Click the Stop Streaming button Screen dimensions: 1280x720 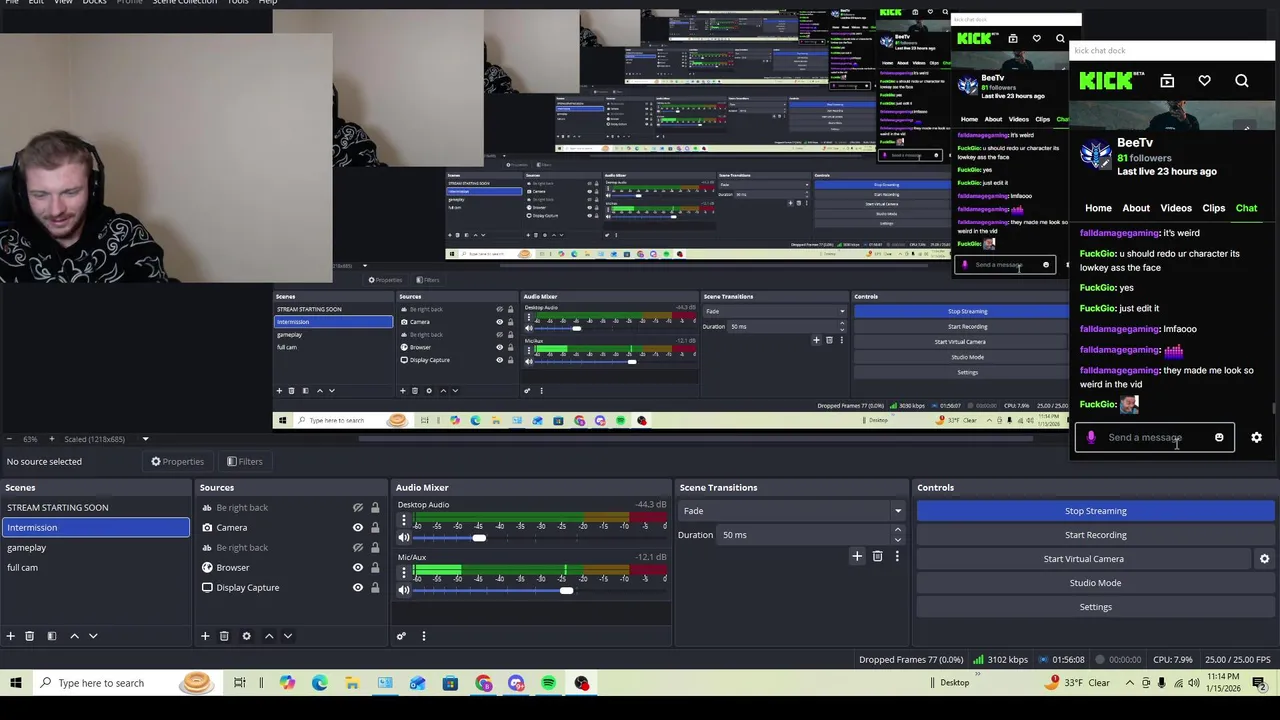pyautogui.click(x=1095, y=511)
